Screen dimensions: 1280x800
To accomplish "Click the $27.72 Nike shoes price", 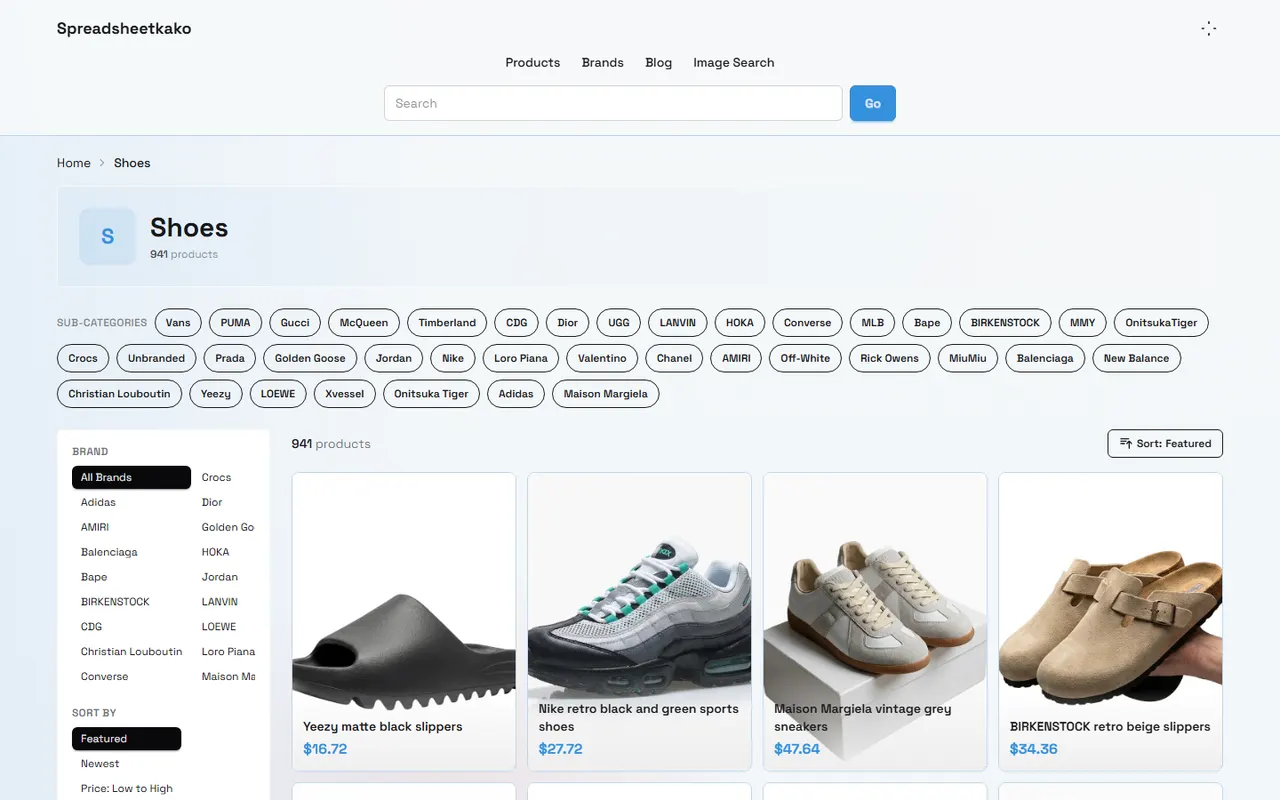I will click(560, 749).
